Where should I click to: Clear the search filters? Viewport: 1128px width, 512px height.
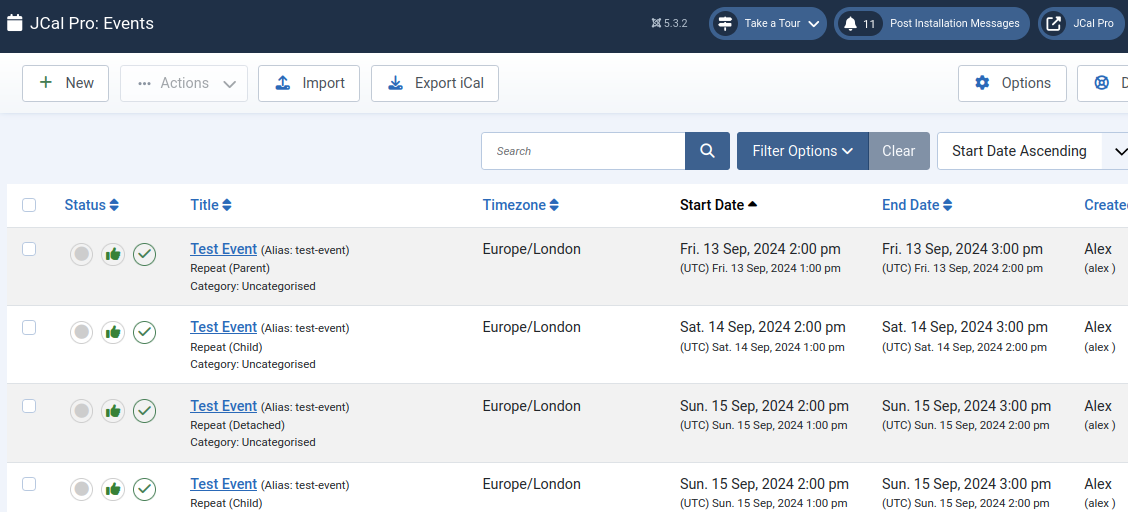pyautogui.click(x=899, y=151)
